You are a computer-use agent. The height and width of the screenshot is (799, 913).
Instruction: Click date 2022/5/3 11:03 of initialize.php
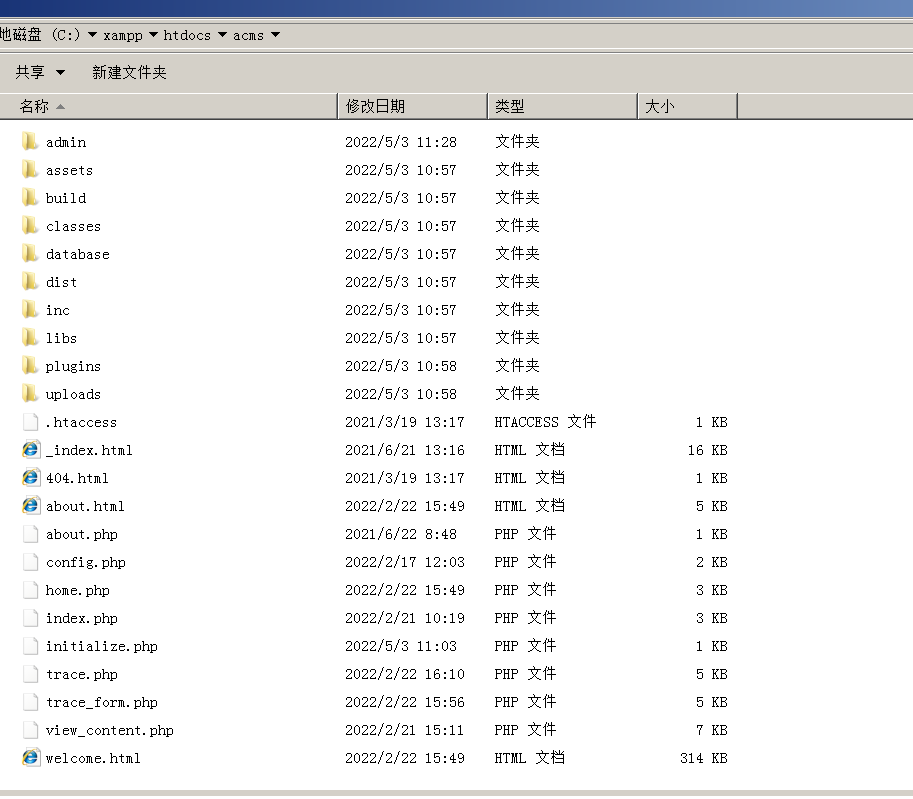(x=401, y=646)
